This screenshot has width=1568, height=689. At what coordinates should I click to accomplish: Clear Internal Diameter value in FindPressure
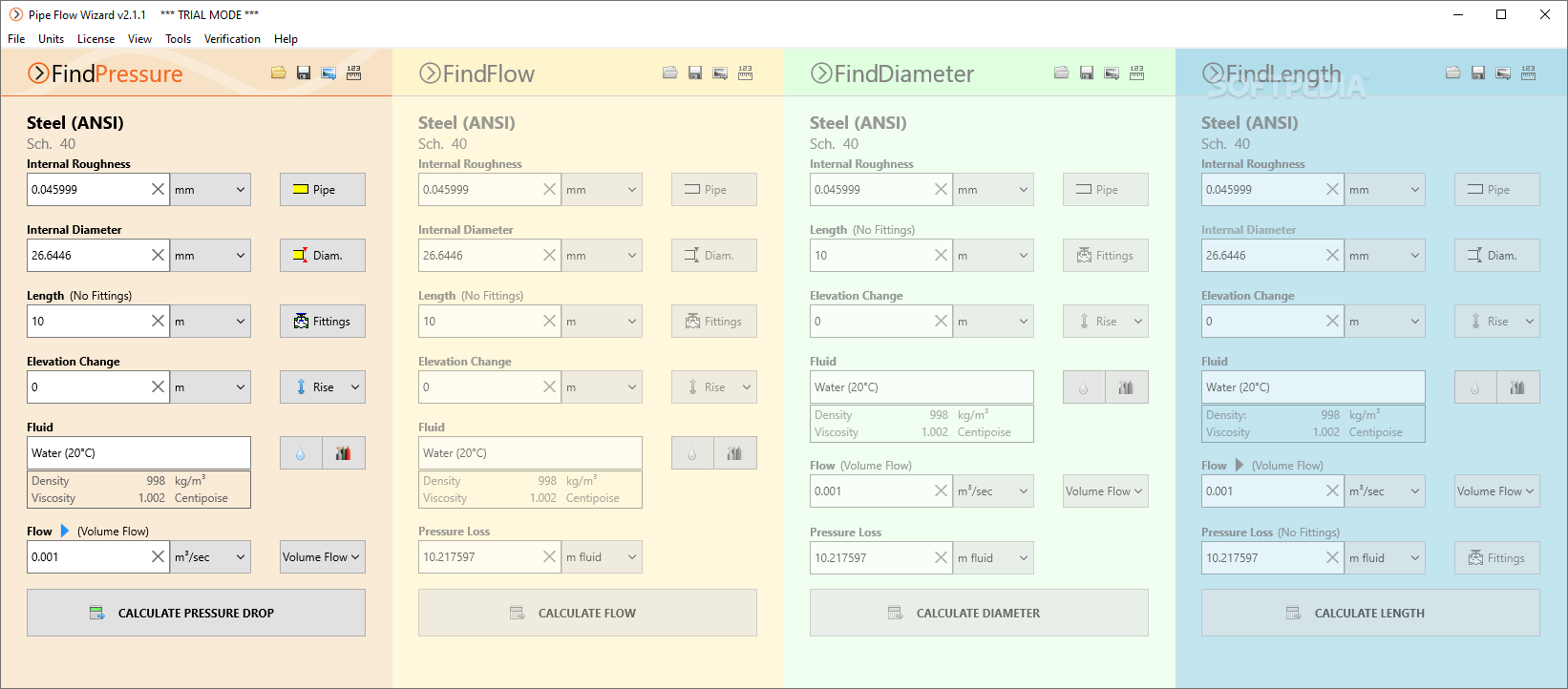(159, 256)
